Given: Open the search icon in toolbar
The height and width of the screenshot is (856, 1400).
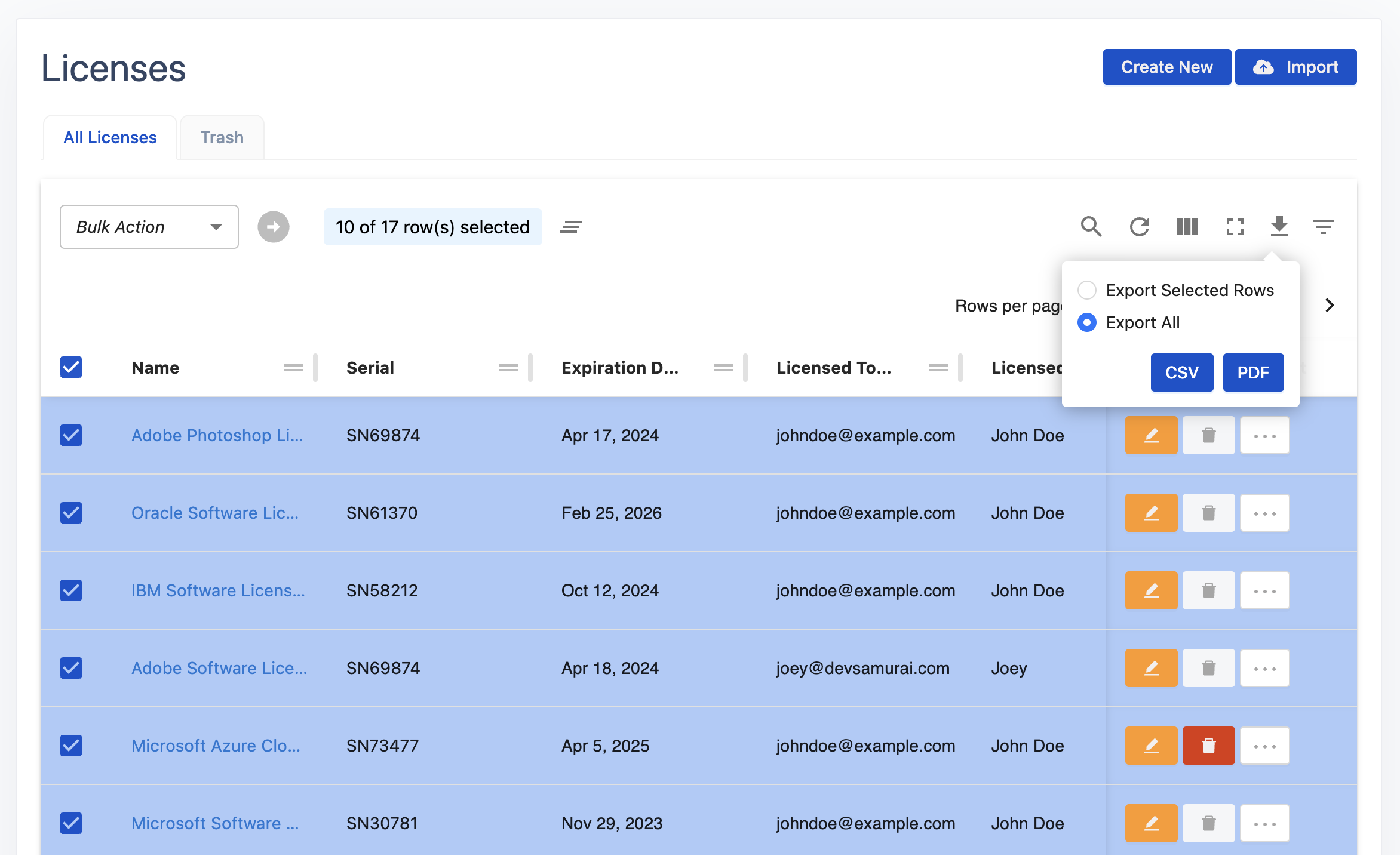Looking at the screenshot, I should tap(1091, 227).
